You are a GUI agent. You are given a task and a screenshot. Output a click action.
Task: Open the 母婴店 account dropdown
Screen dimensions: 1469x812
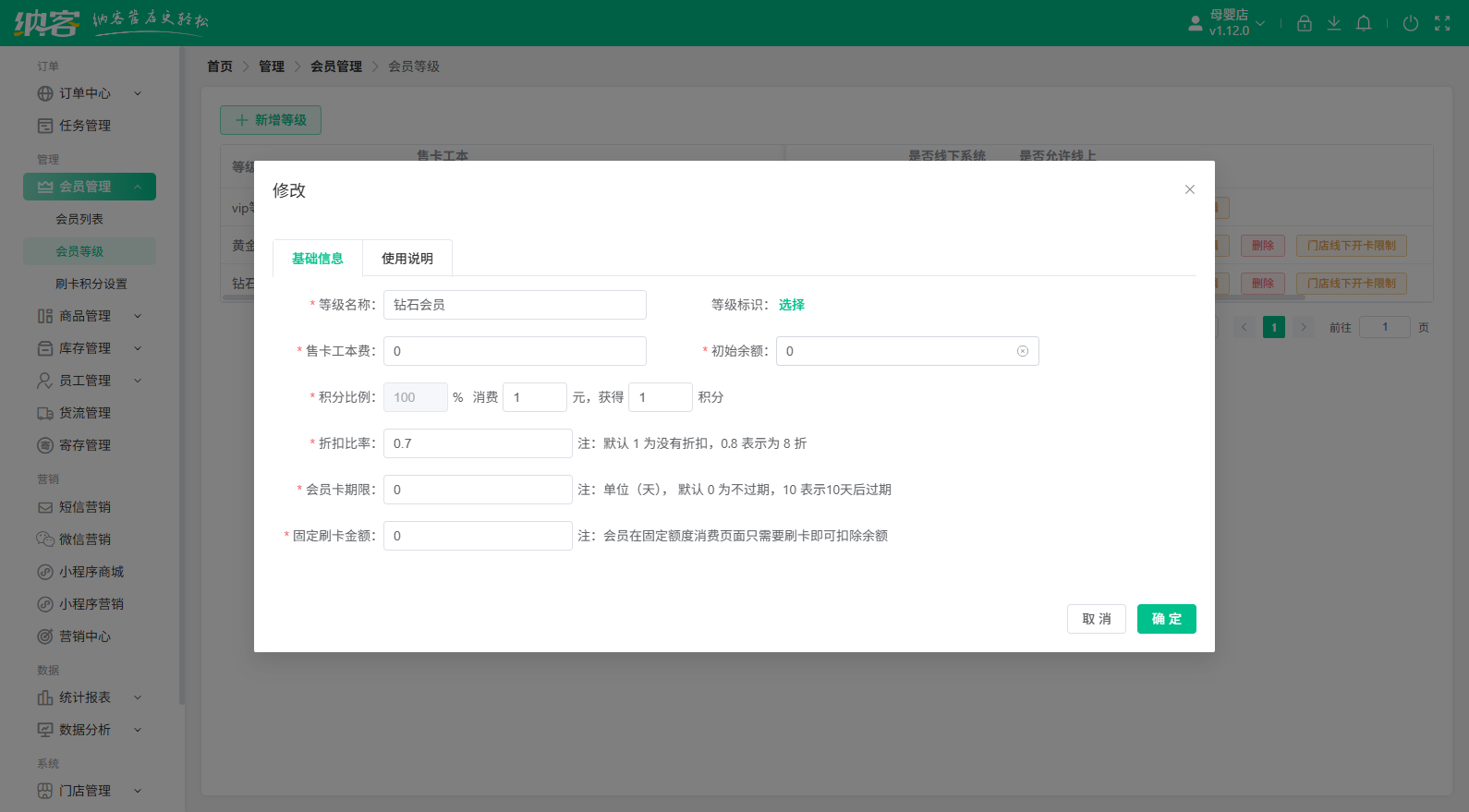click(1227, 23)
